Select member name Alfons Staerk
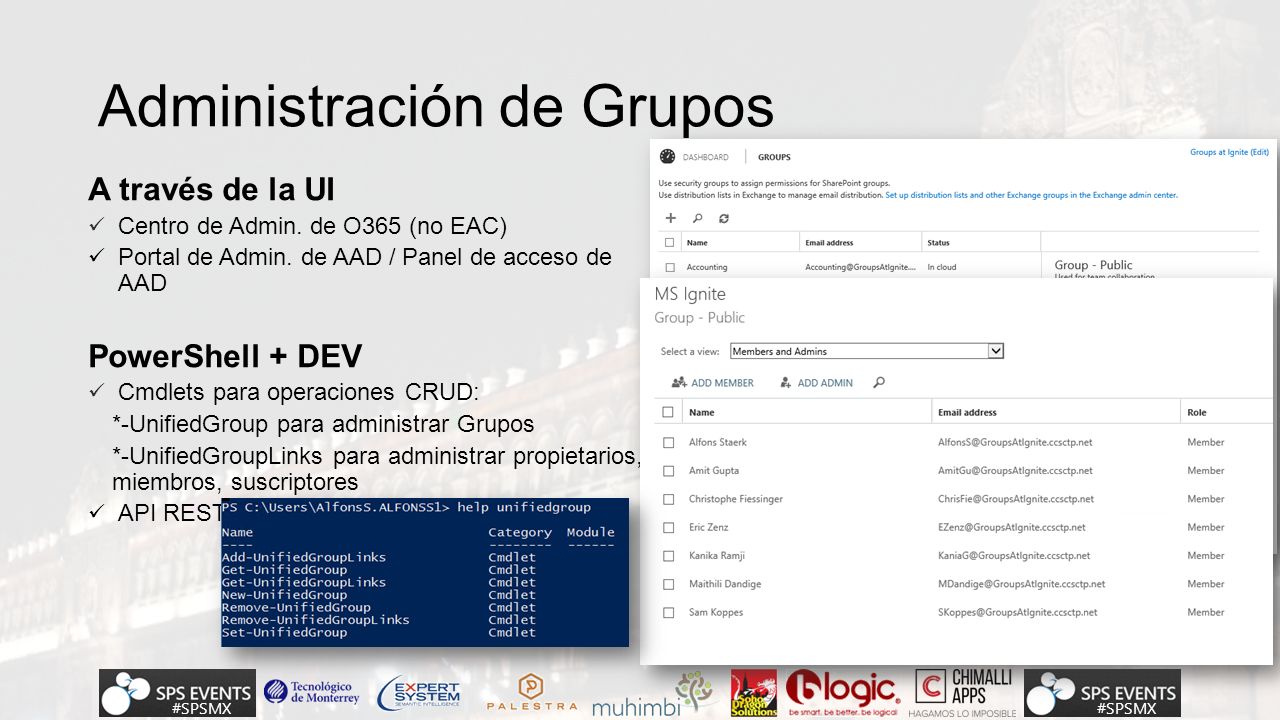Image resolution: width=1280 pixels, height=720 pixels. click(718, 442)
